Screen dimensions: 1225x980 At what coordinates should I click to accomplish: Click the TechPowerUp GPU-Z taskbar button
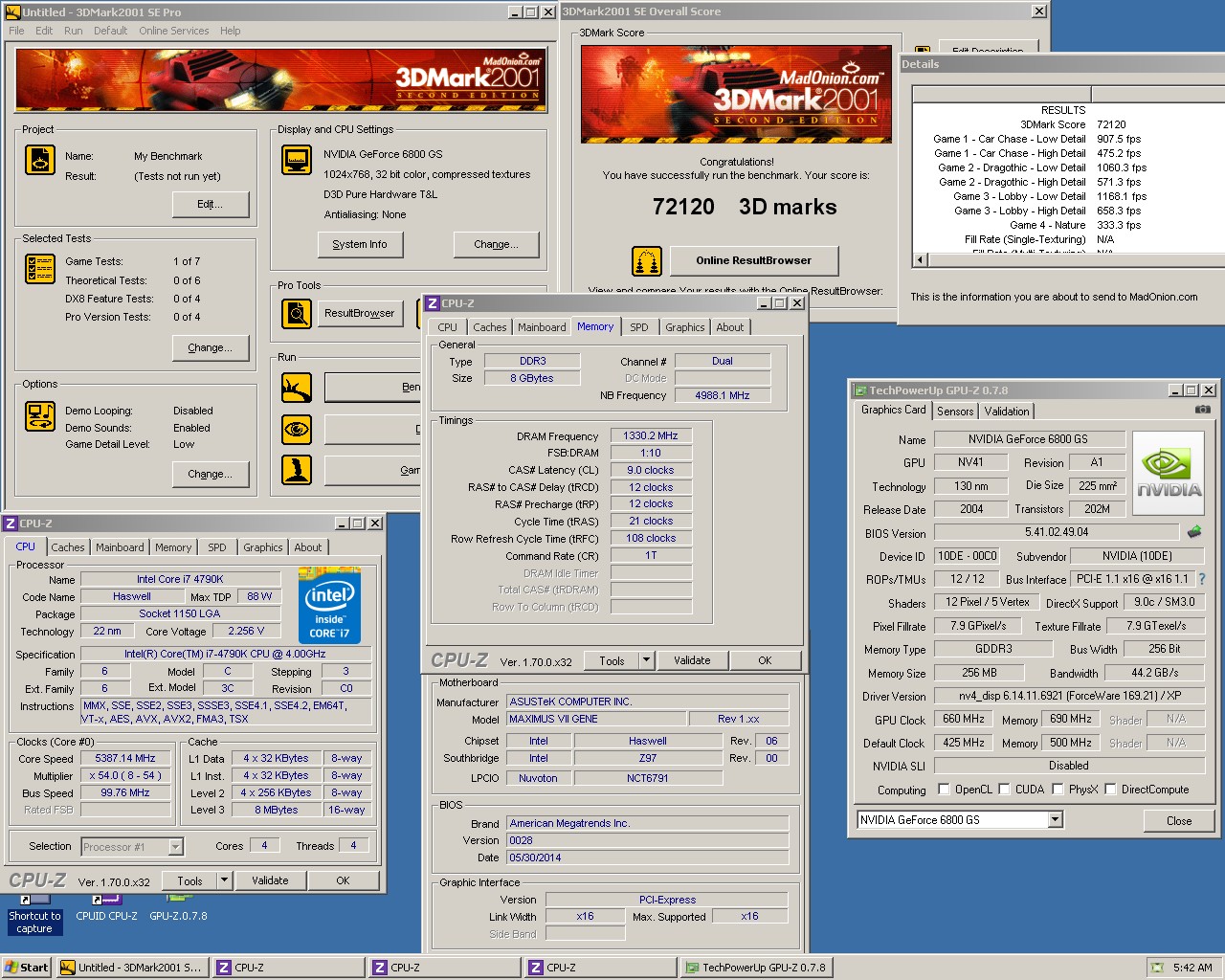[756, 968]
